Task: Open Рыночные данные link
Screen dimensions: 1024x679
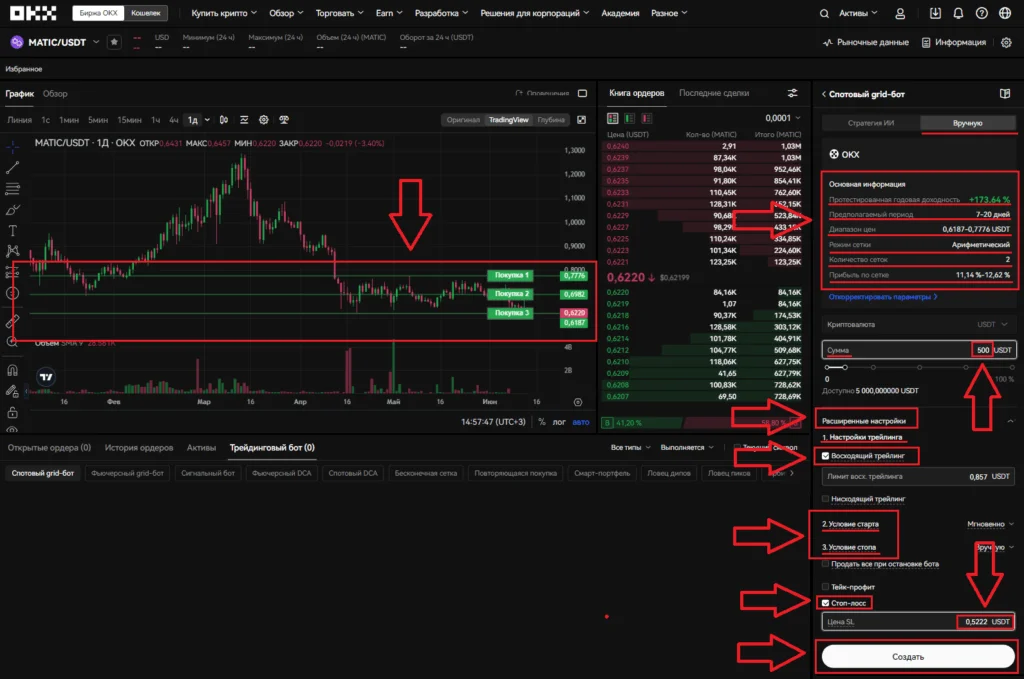Action: (865, 42)
